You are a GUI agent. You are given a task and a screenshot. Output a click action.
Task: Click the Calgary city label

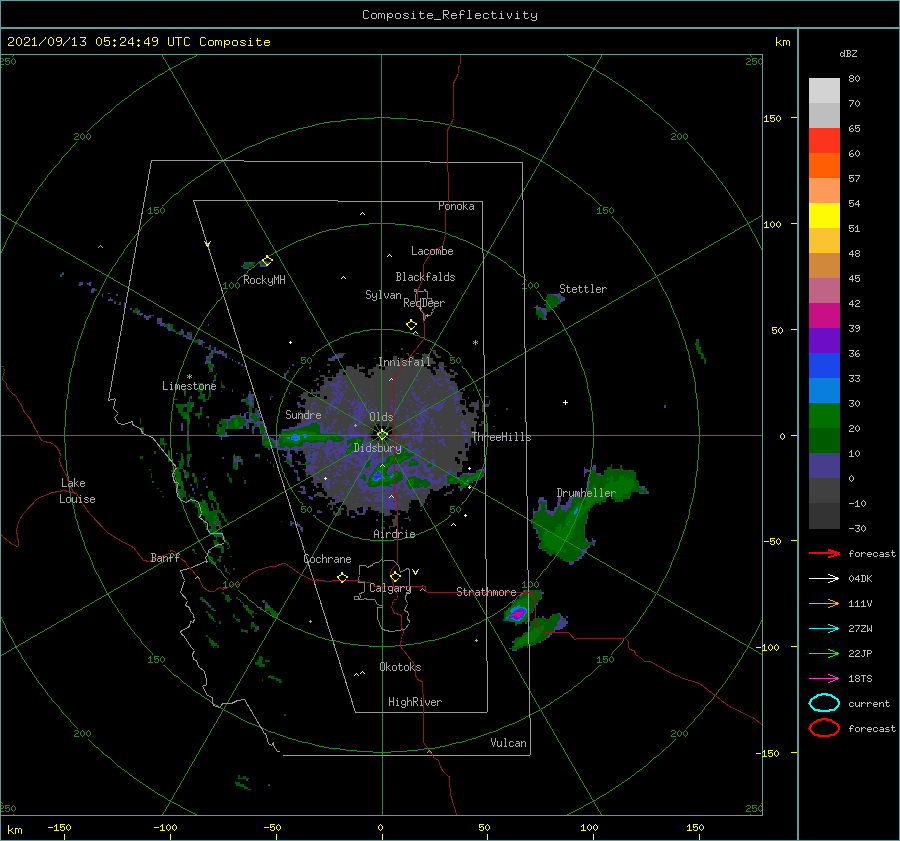(x=390, y=588)
